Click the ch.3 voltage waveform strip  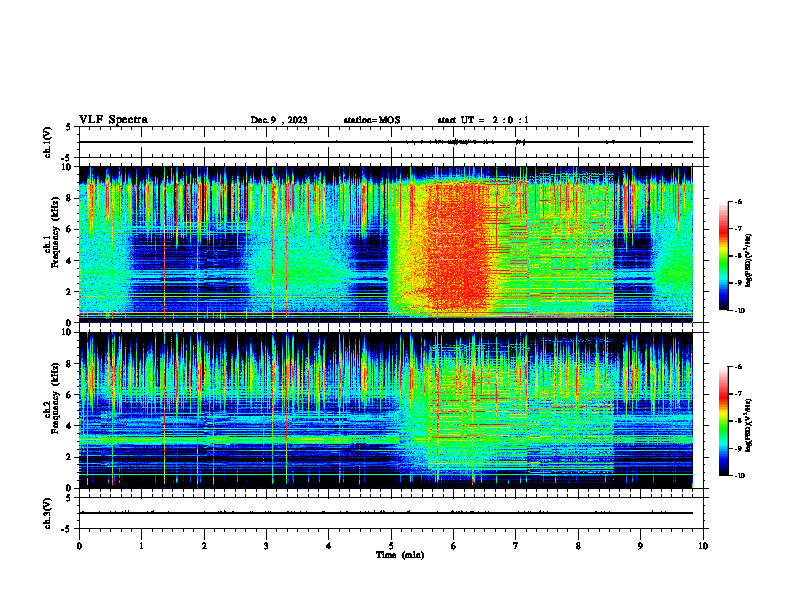[391, 513]
